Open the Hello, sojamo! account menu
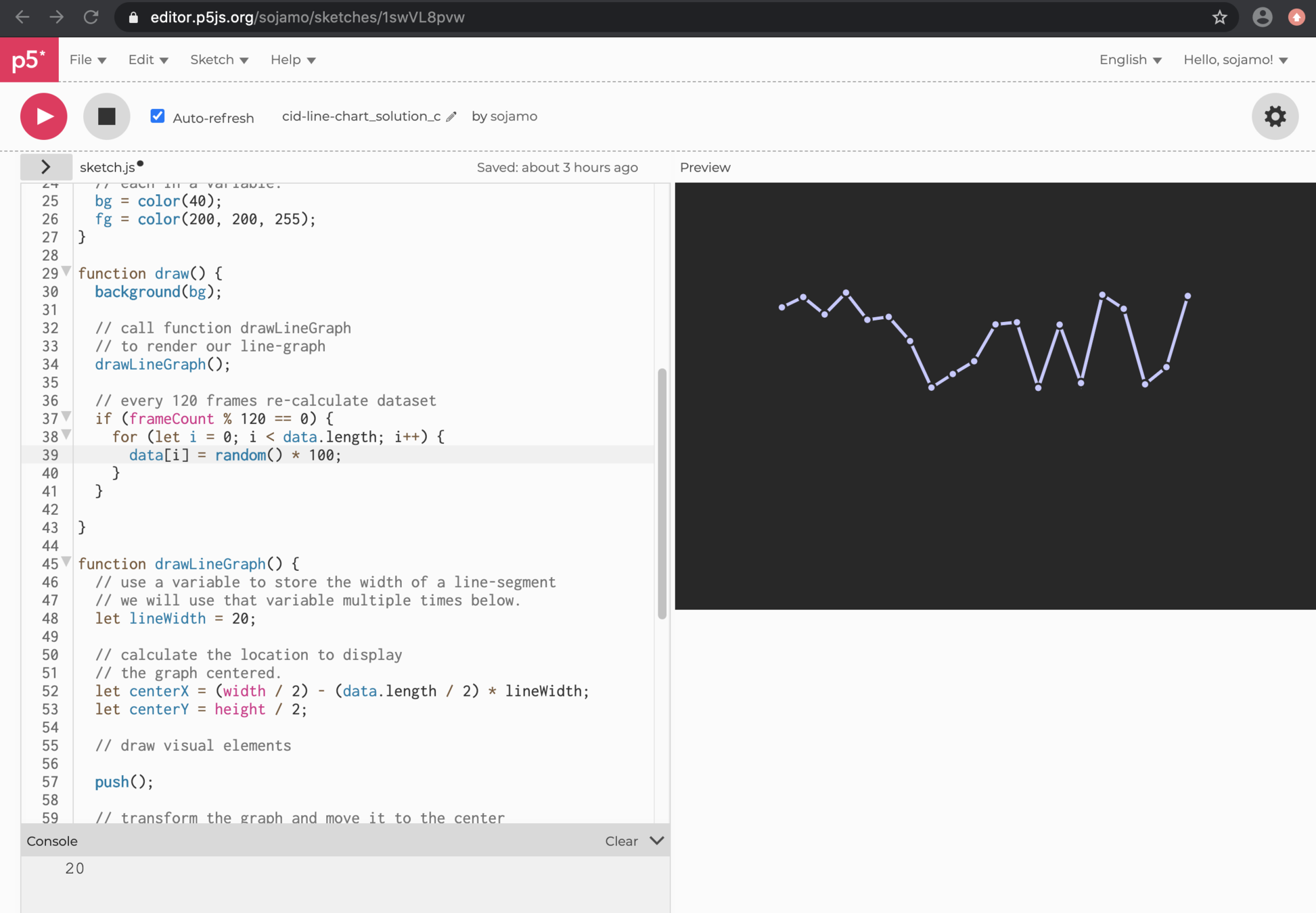1316x913 pixels. (1235, 60)
